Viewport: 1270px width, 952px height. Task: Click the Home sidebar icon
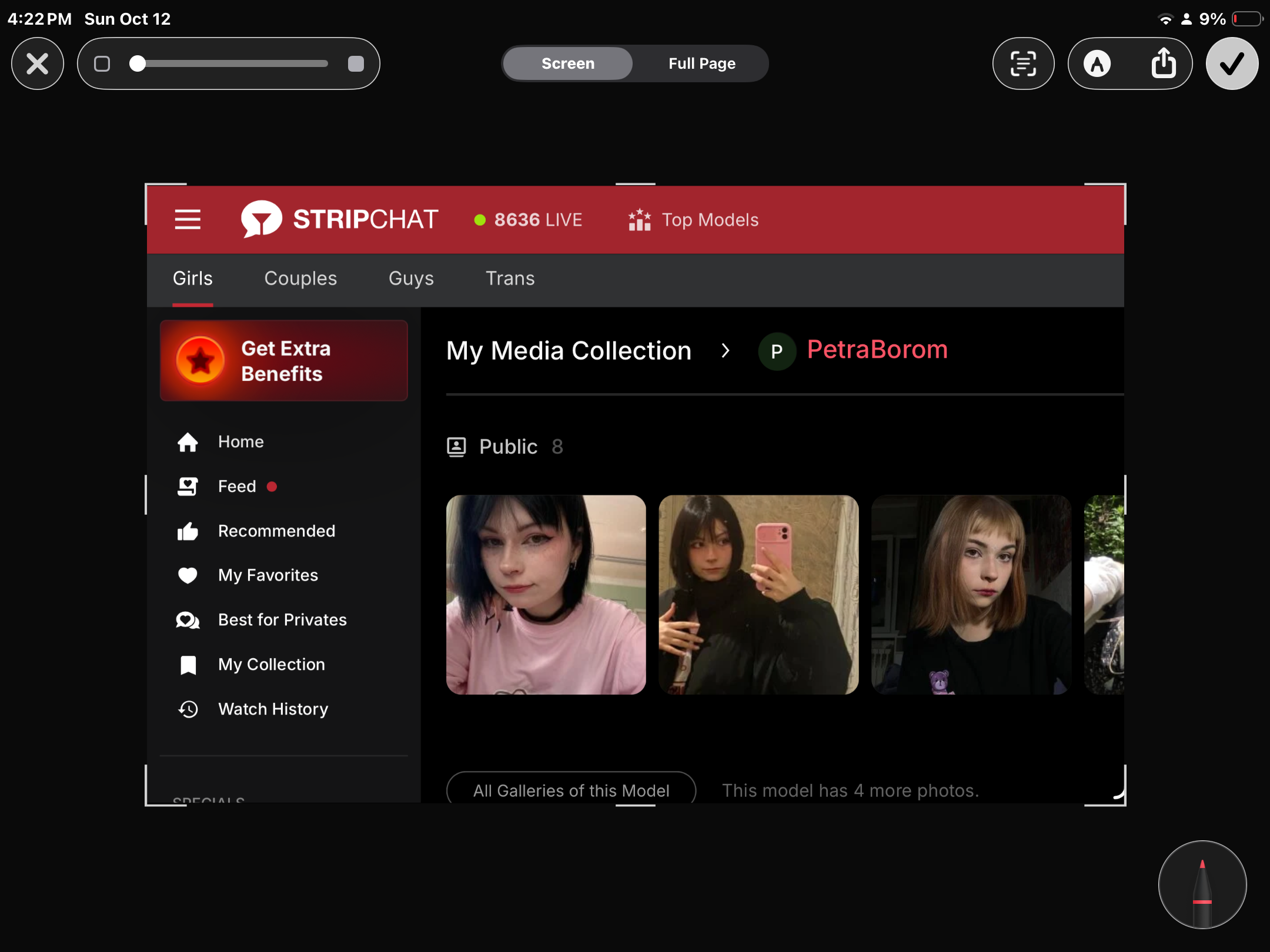pos(188,442)
